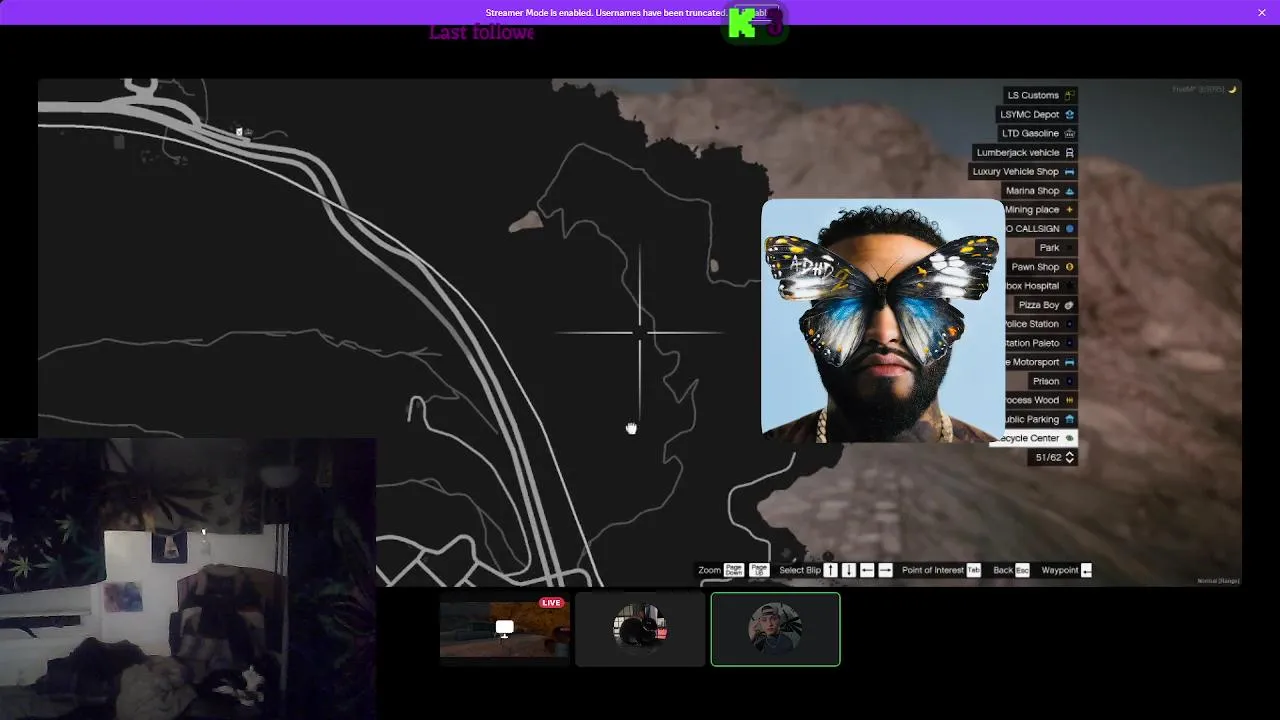Dismiss the Streamer Mode notice banner
The width and height of the screenshot is (1280, 720).
tap(1262, 12)
